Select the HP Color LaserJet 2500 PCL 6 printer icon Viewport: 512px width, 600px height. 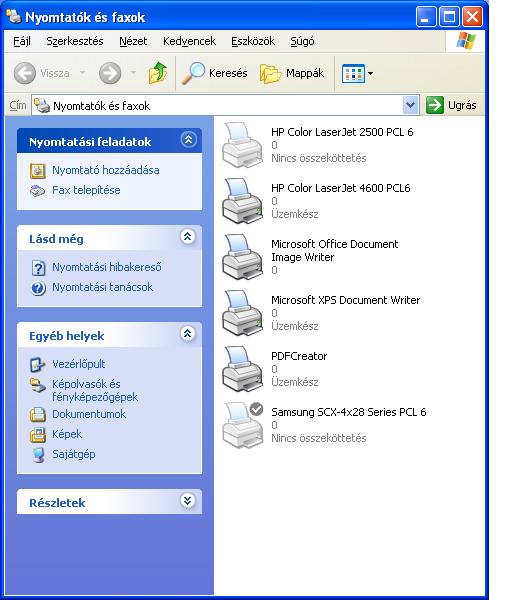243,145
